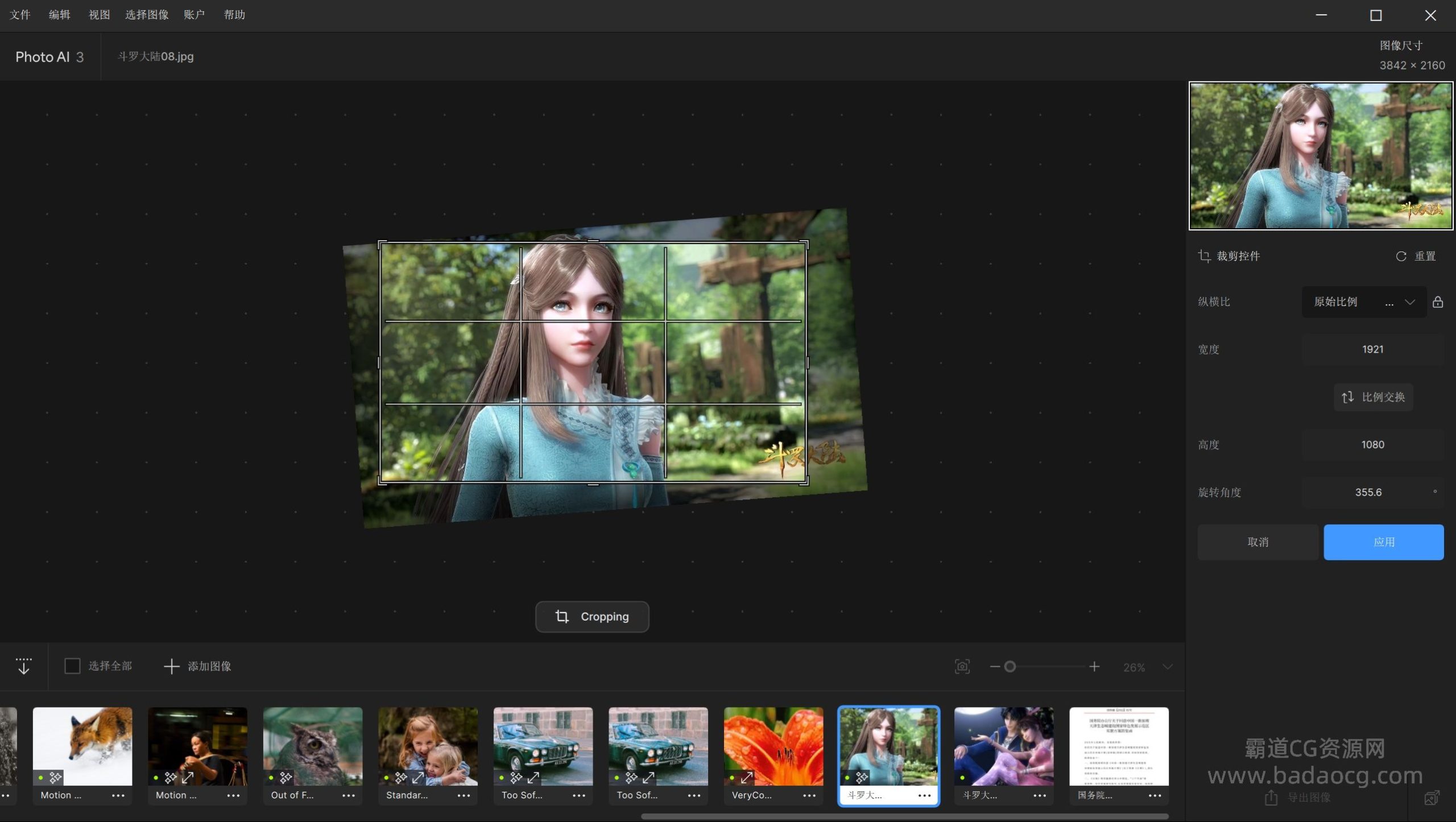Click the 导出图像 export icon
This screenshot has width=1456, height=822.
coord(1271,798)
